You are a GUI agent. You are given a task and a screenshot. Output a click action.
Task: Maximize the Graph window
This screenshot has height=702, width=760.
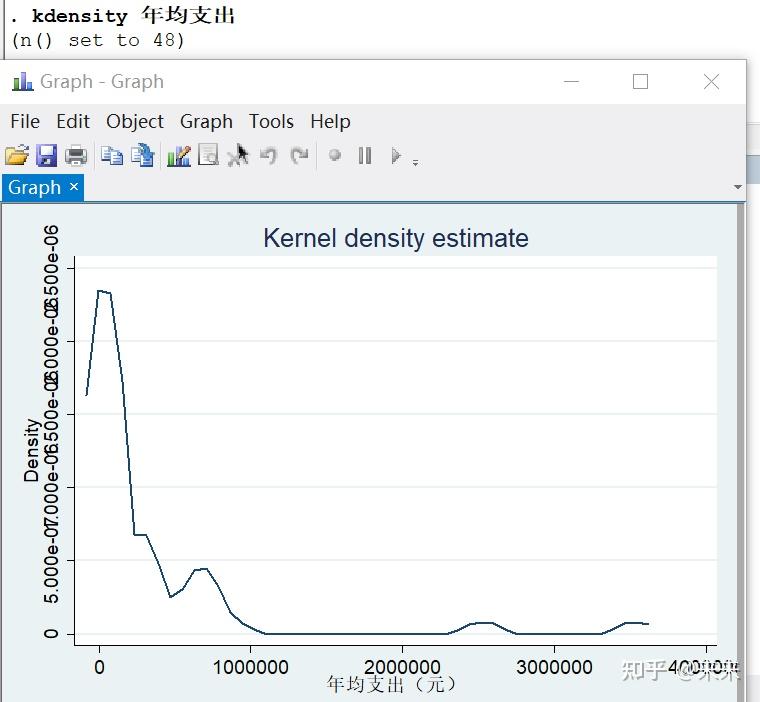[640, 81]
